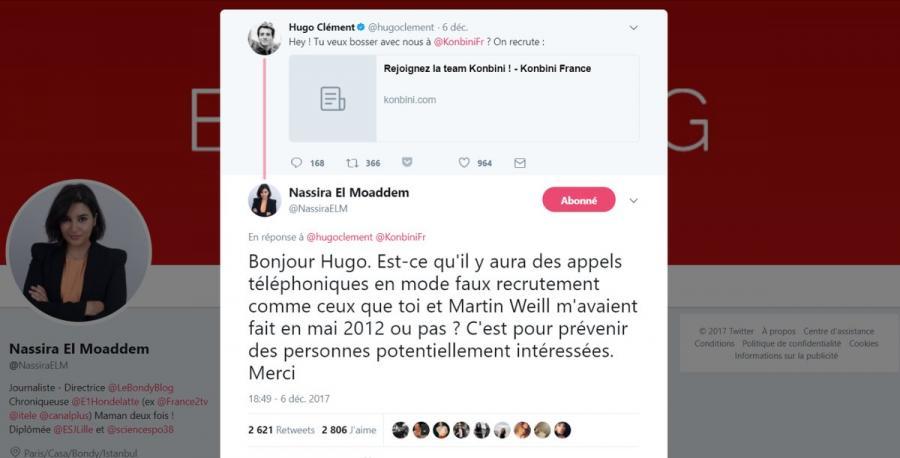Like Hugo Clément's tweet with the heart
This screenshot has width=900, height=458.
pos(464,163)
